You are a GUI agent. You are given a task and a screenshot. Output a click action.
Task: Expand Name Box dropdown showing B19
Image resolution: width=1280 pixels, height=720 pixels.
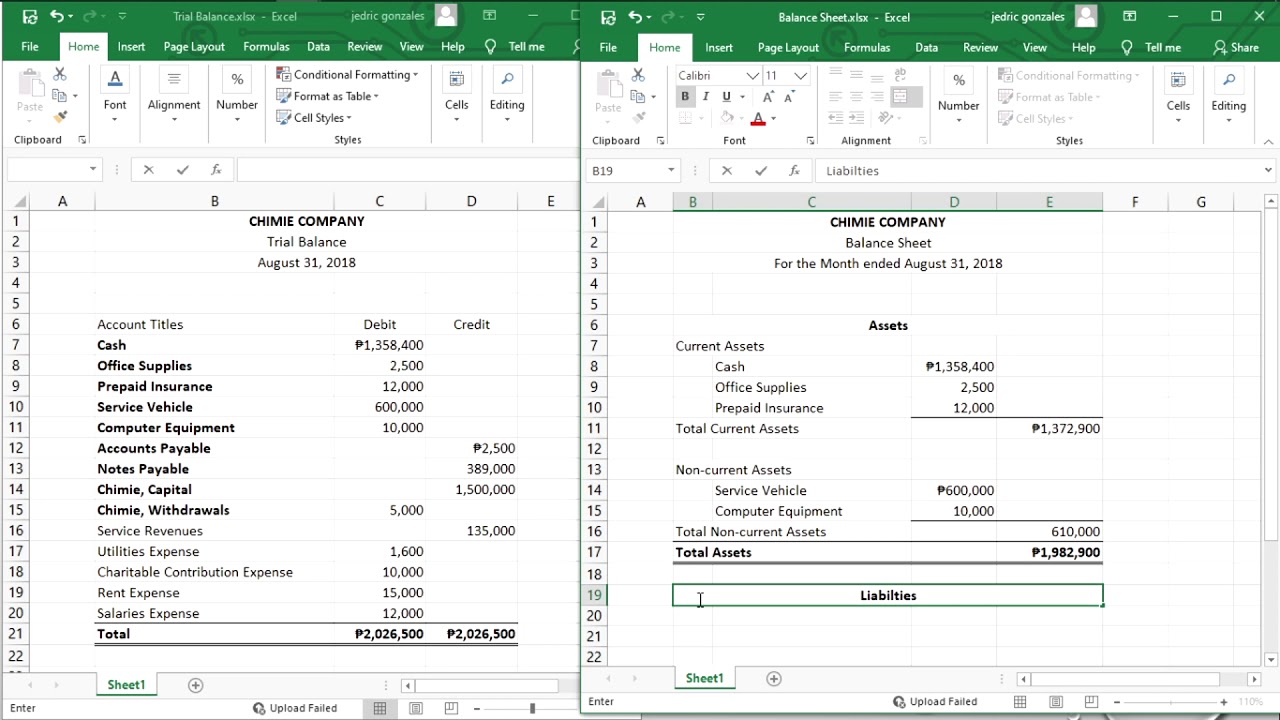671,171
